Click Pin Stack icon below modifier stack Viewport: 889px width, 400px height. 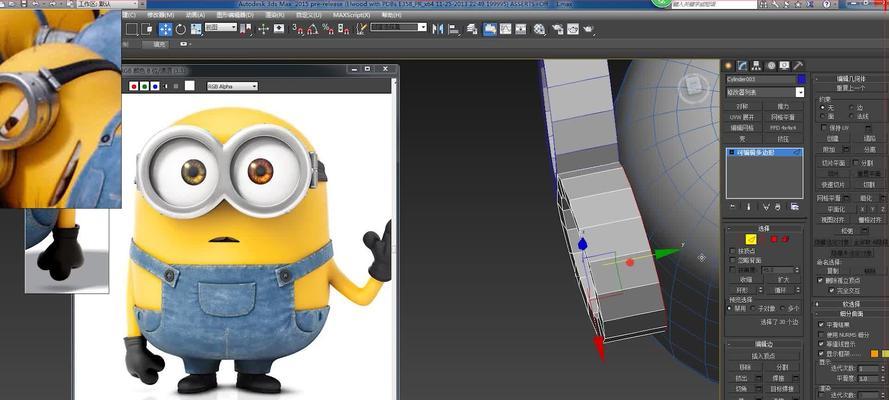pos(733,207)
